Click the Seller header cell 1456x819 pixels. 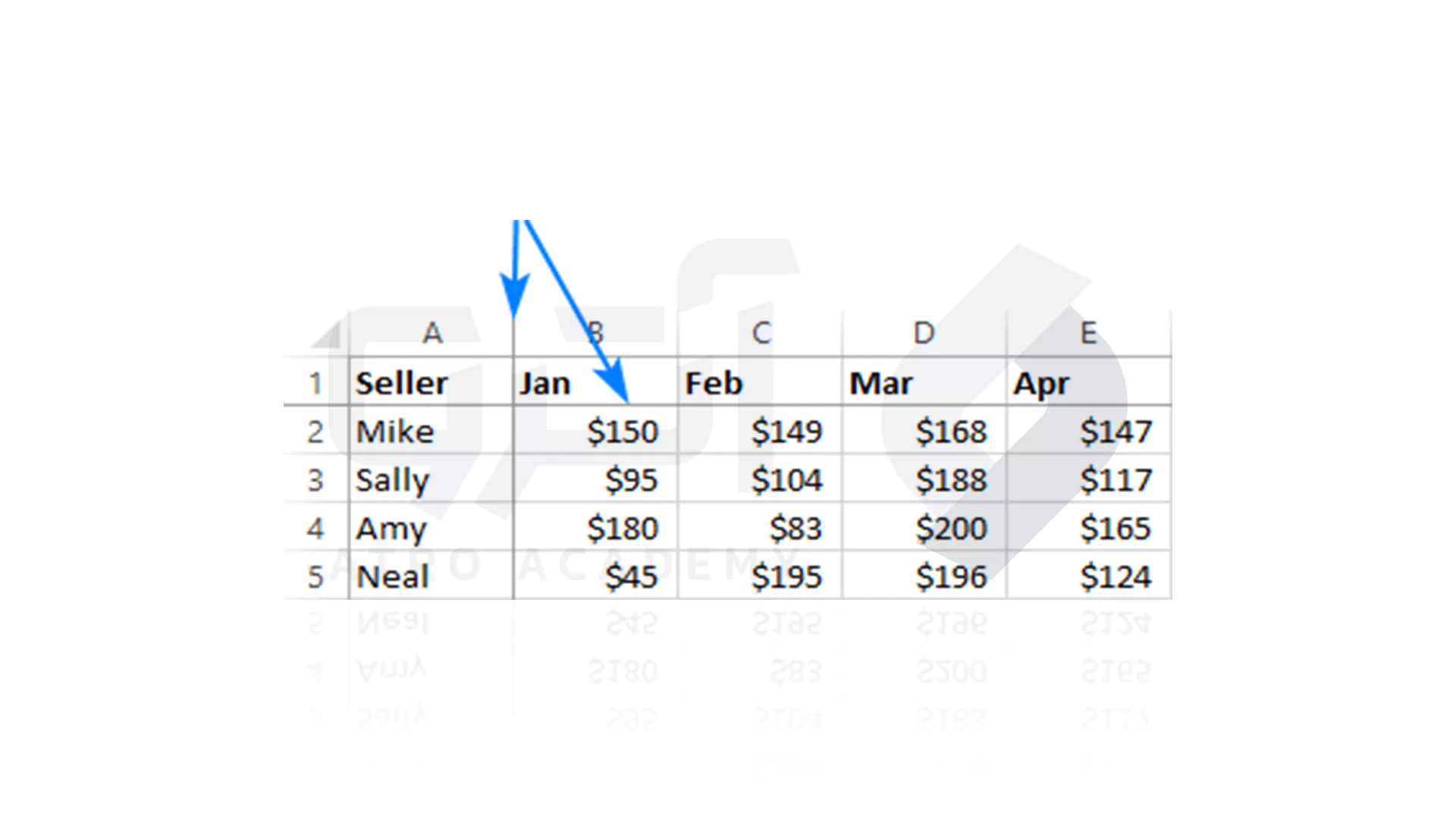pos(431,381)
